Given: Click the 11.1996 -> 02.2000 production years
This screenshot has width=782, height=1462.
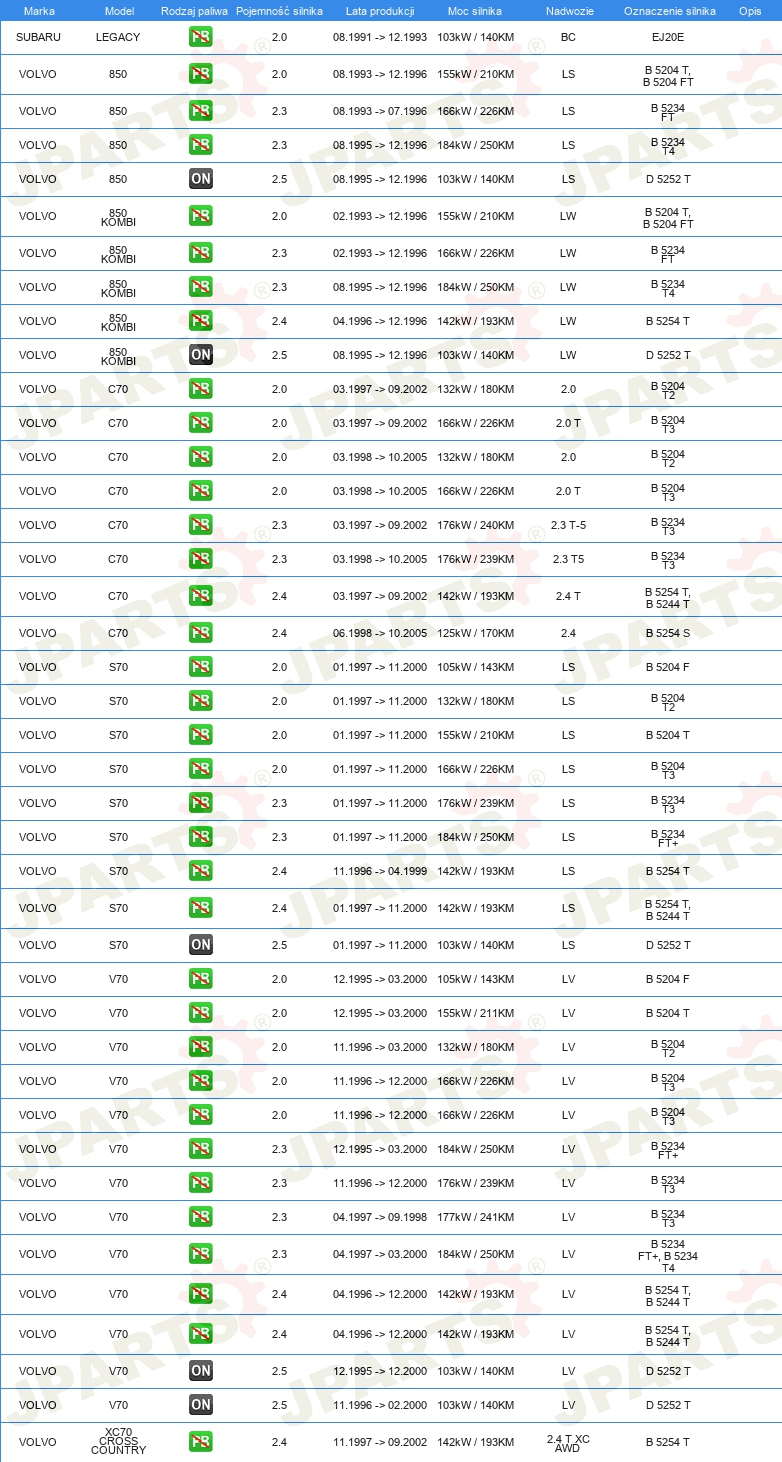Looking at the screenshot, I should pyautogui.click(x=380, y=1405).
